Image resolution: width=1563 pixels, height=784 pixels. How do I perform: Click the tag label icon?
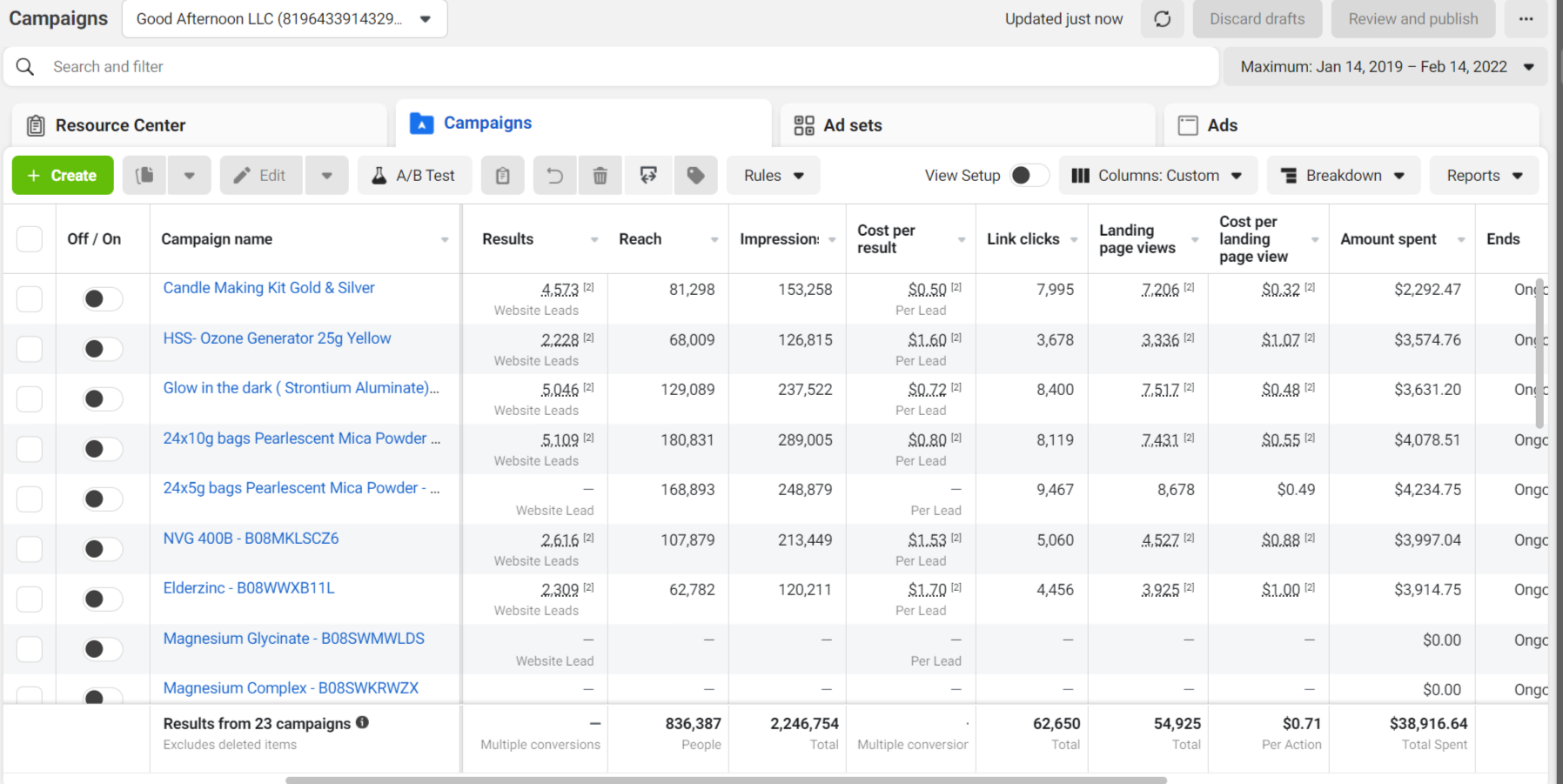(695, 176)
